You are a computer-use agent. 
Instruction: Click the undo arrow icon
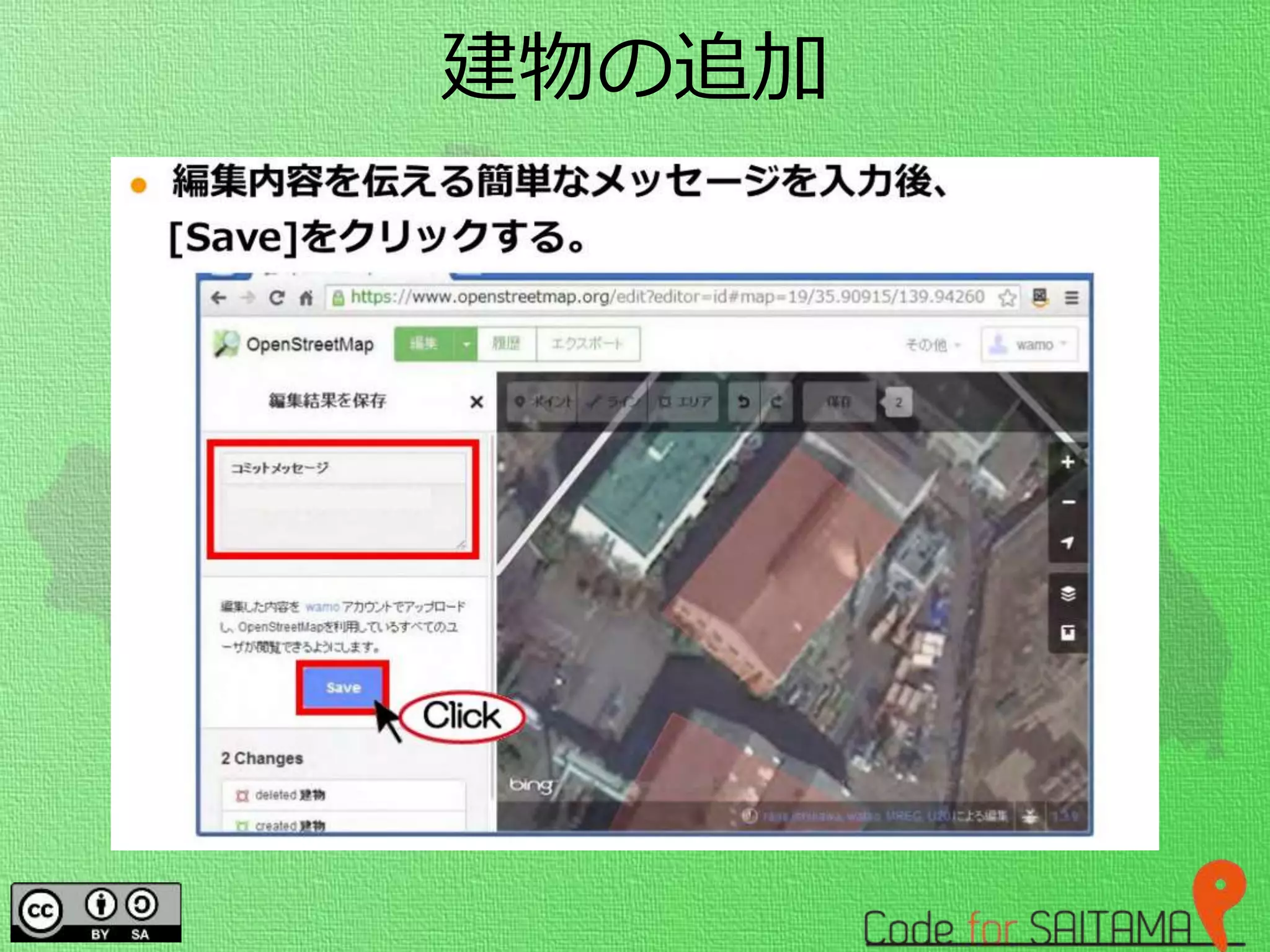tap(744, 402)
